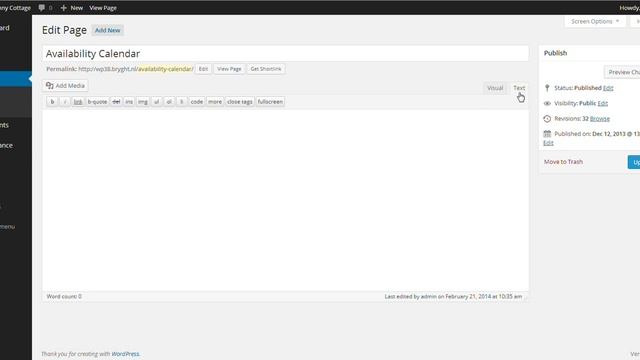The height and width of the screenshot is (360, 640).
Task: Click the published-on calendar icon
Action: (x=547, y=133)
